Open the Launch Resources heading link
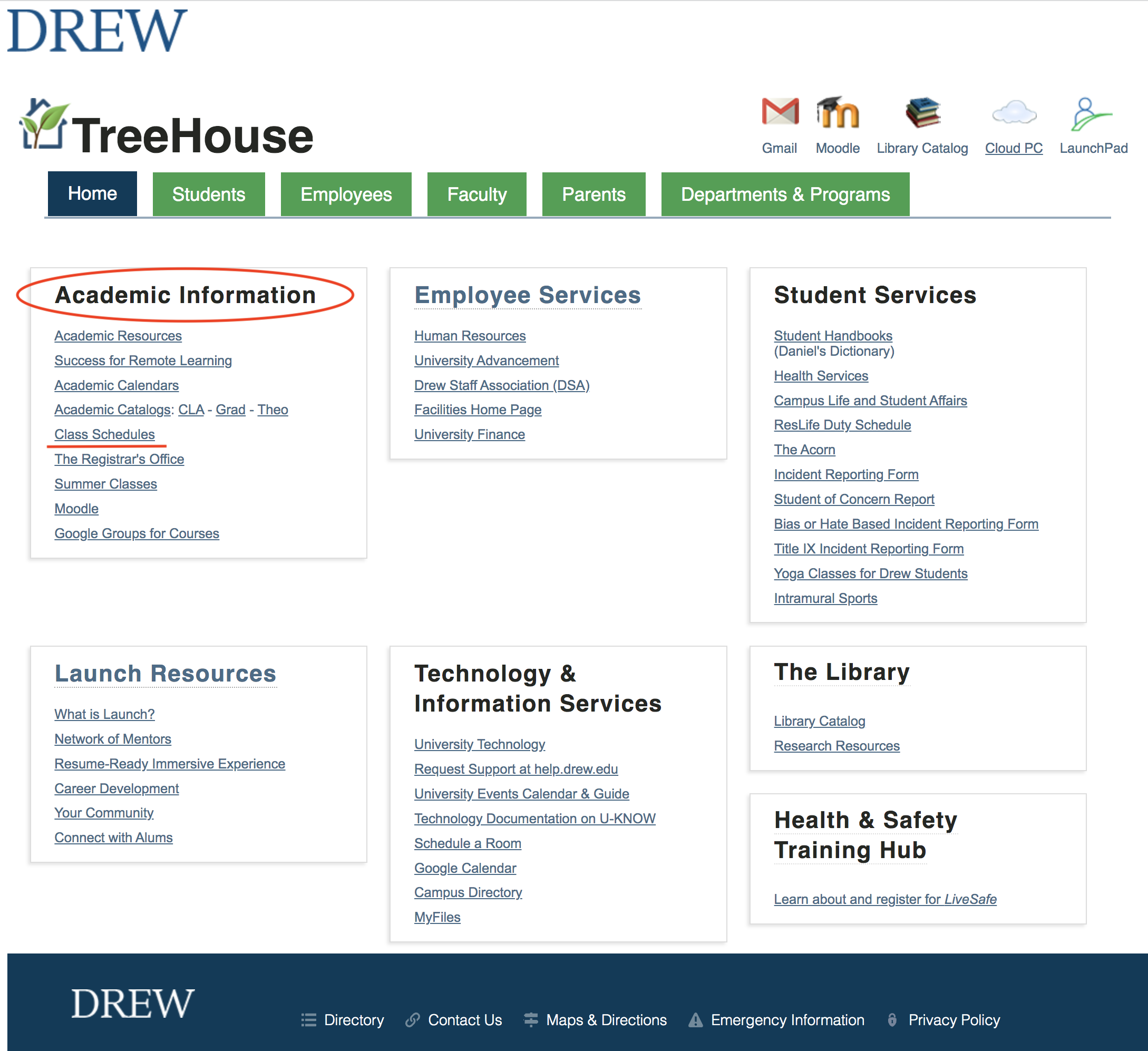The image size is (1148, 1051). pyautogui.click(x=165, y=674)
